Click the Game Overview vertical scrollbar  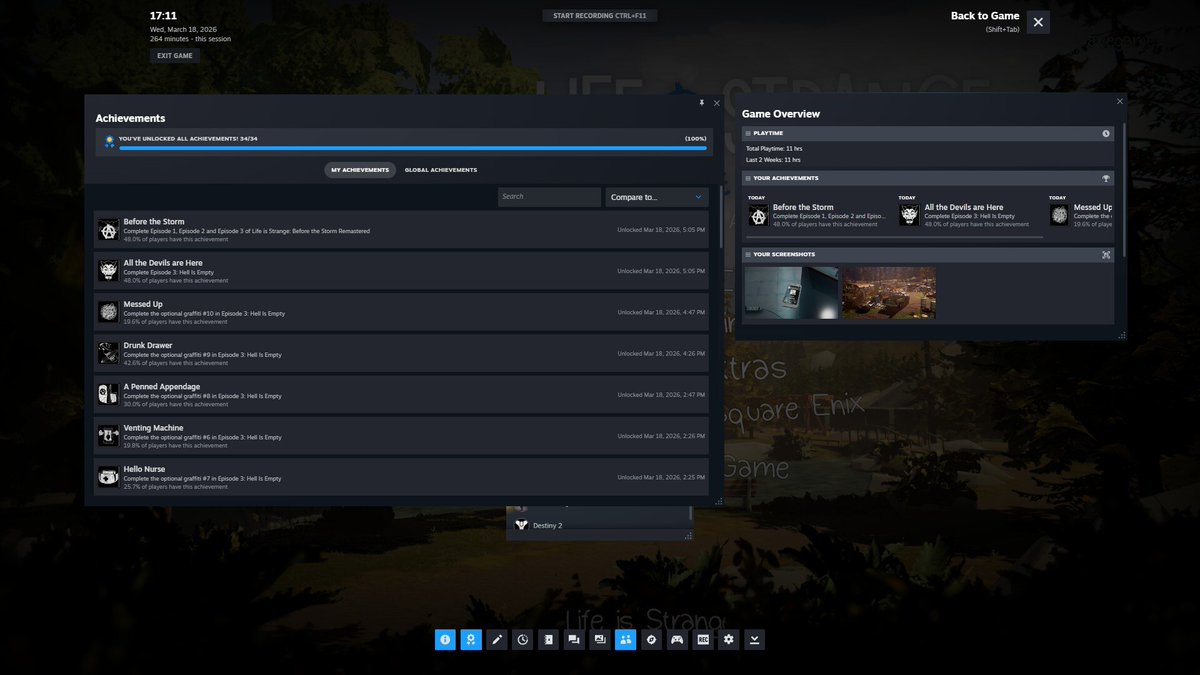(x=1124, y=189)
